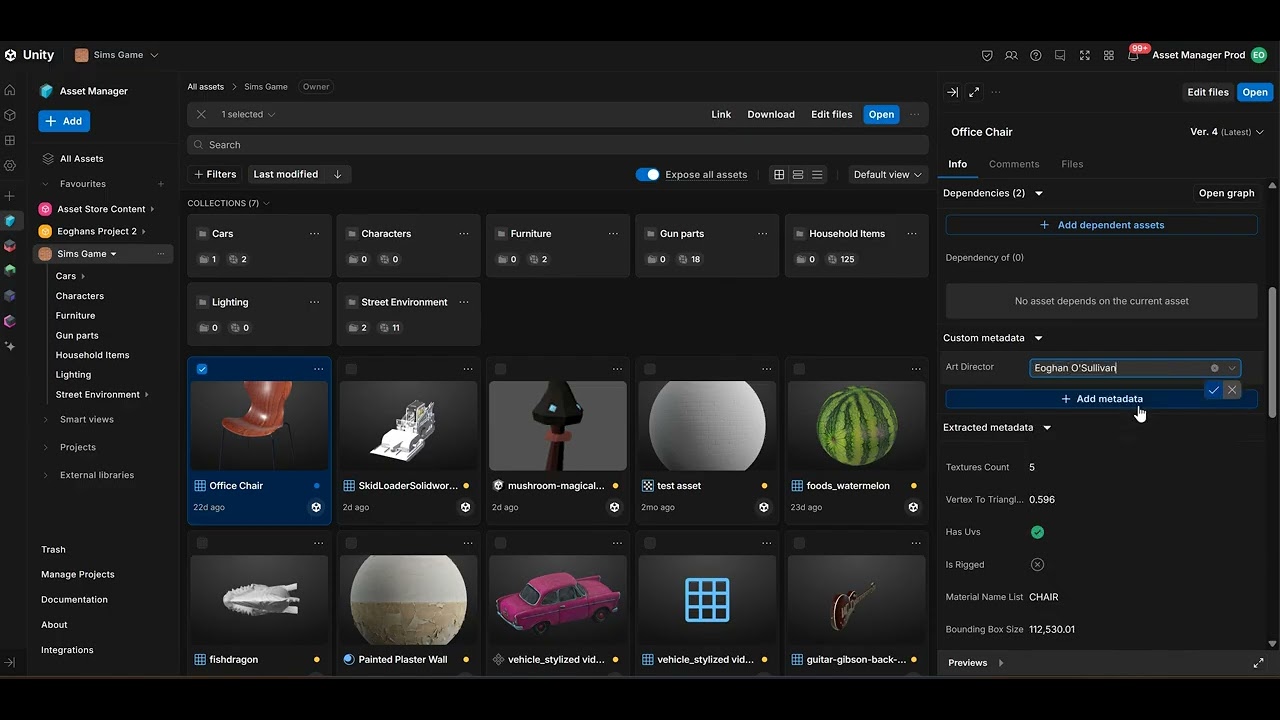Expand the Asset Store Content project
The height and width of the screenshot is (720, 1280).
[x=152, y=209]
